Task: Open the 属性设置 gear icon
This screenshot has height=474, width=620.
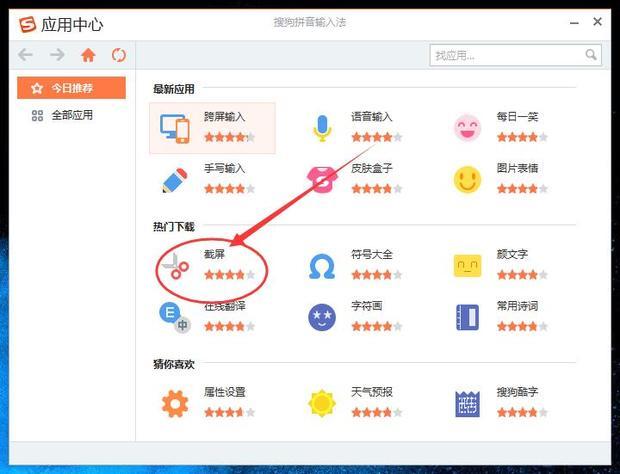Action: 175,404
